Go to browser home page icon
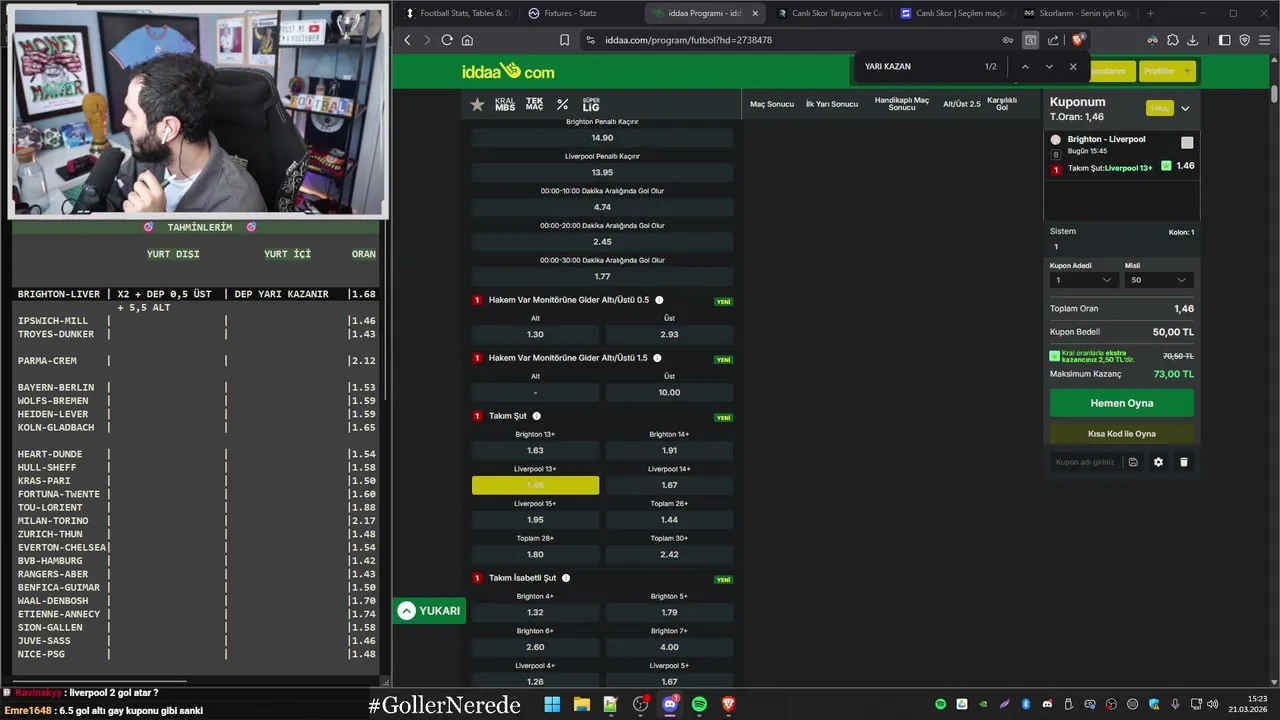The height and width of the screenshot is (720, 1280). (467, 40)
